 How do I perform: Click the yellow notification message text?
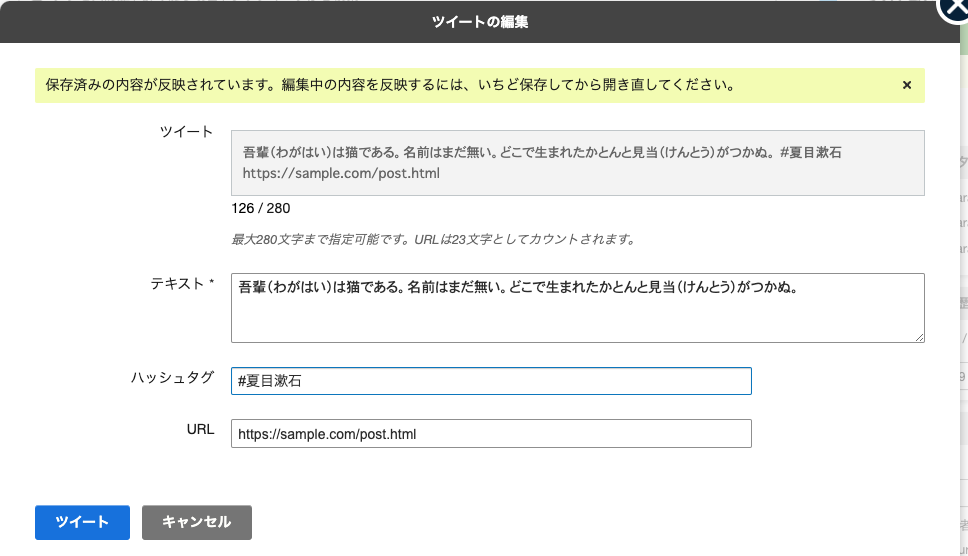click(390, 85)
